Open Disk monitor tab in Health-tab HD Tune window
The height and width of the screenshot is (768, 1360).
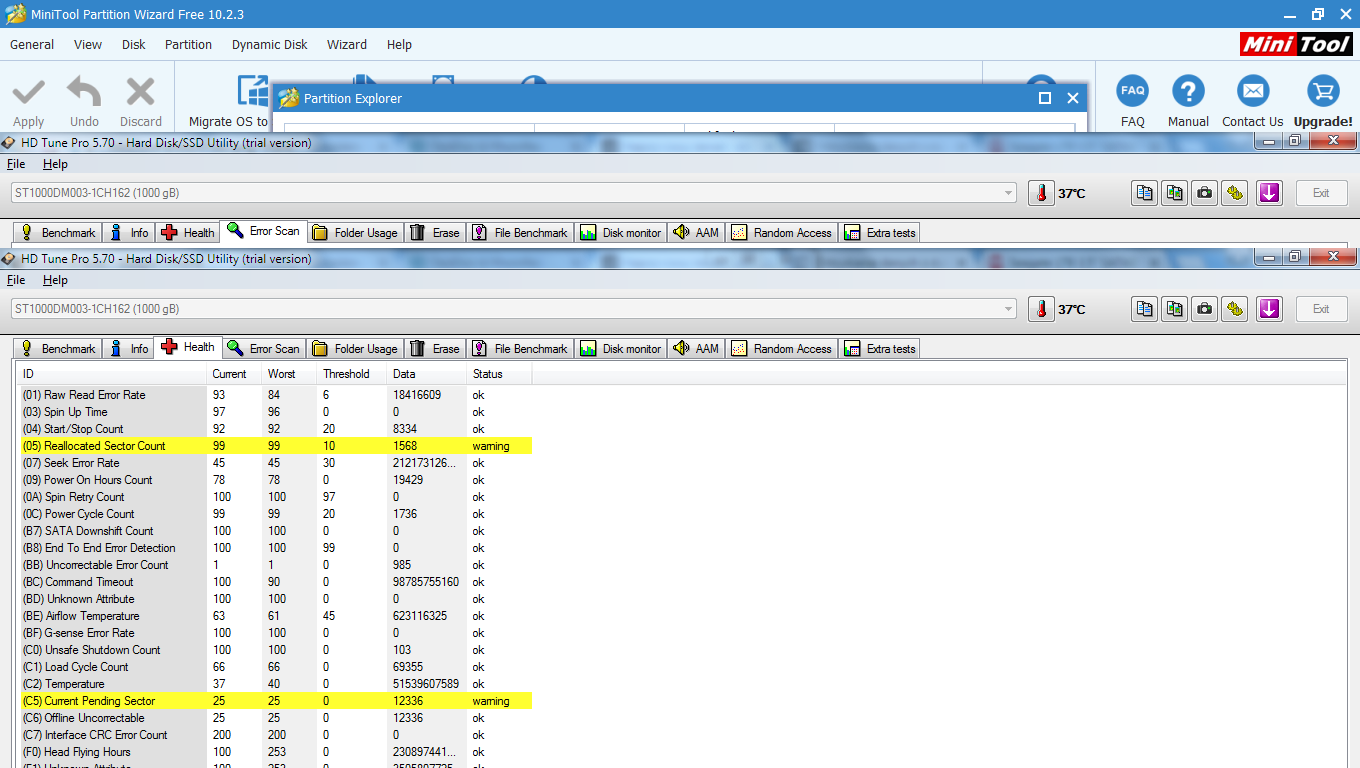(x=620, y=349)
